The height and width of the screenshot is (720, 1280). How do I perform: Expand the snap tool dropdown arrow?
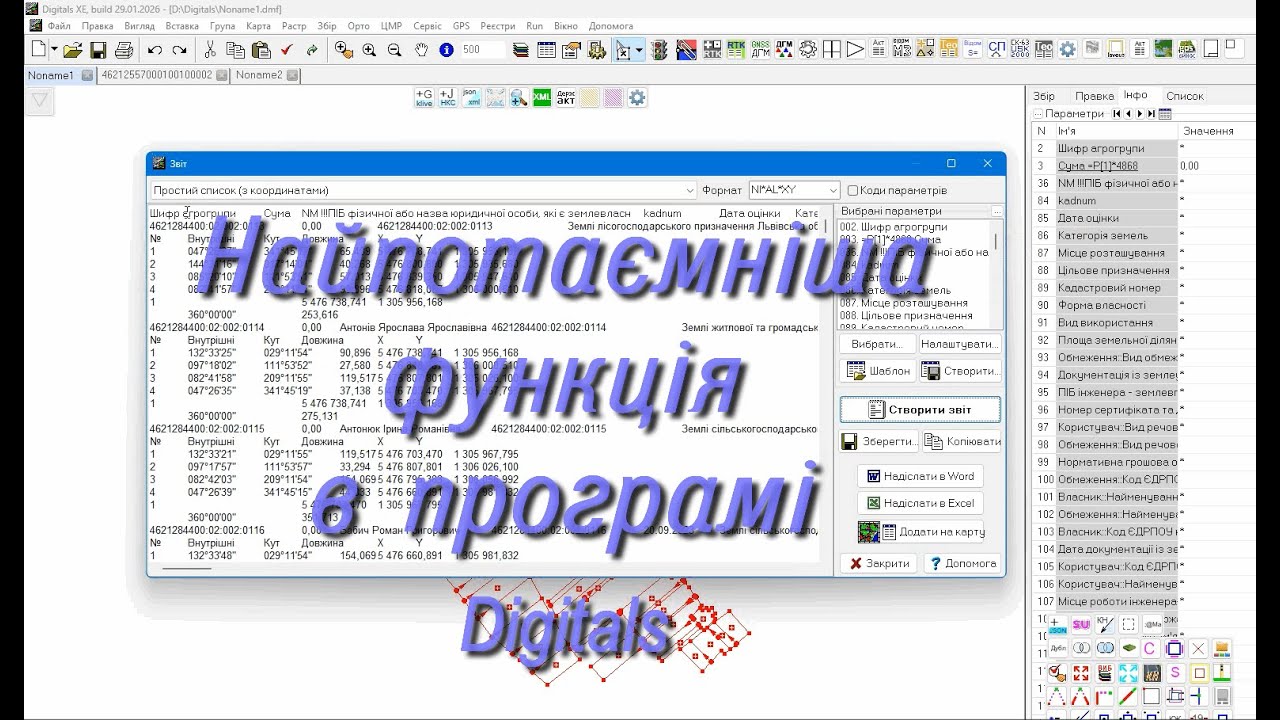click(639, 49)
